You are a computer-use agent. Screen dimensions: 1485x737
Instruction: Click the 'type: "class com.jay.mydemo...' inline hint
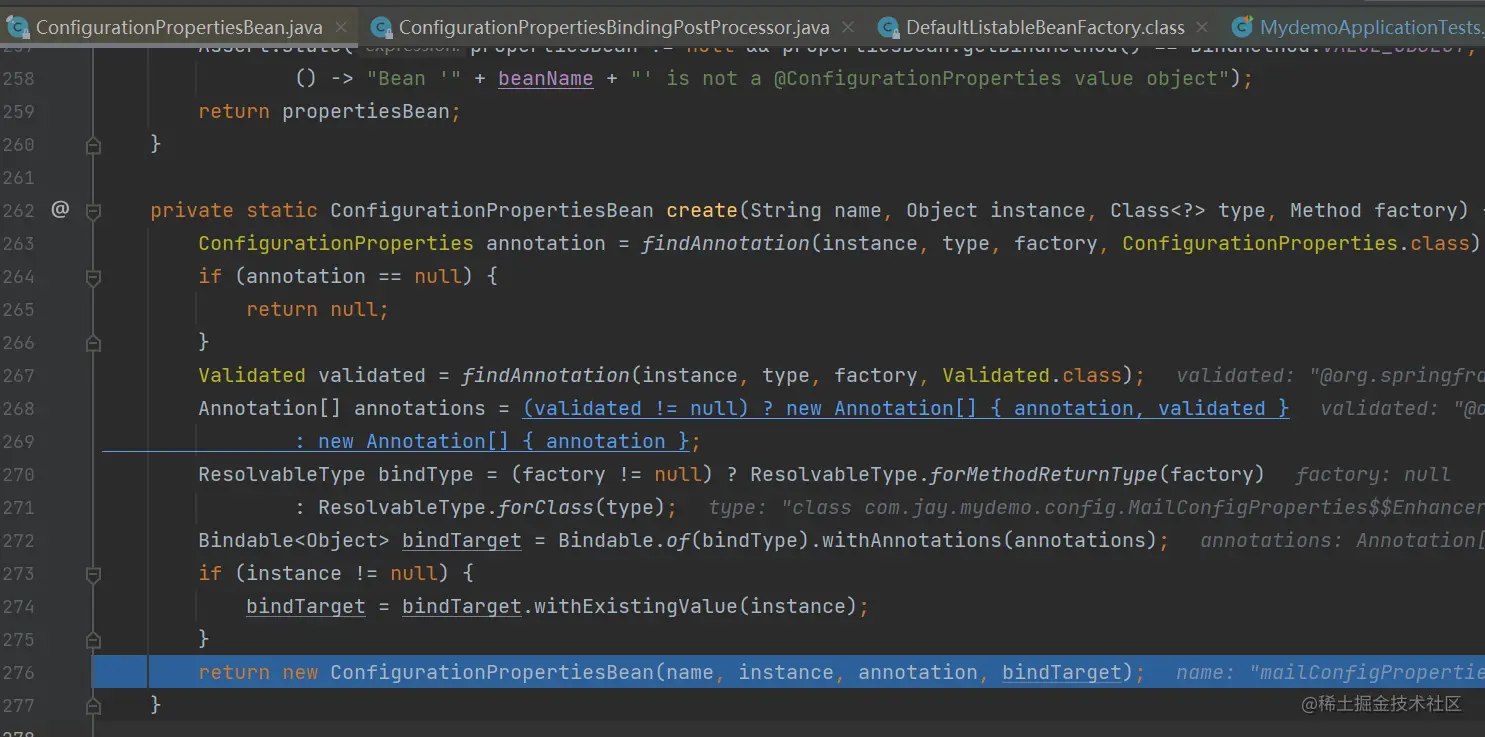1096,508
